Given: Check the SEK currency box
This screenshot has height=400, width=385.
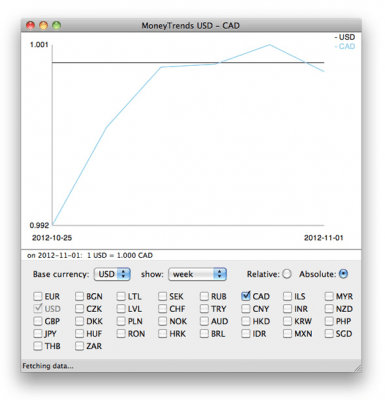Looking at the screenshot, I should point(162,296).
